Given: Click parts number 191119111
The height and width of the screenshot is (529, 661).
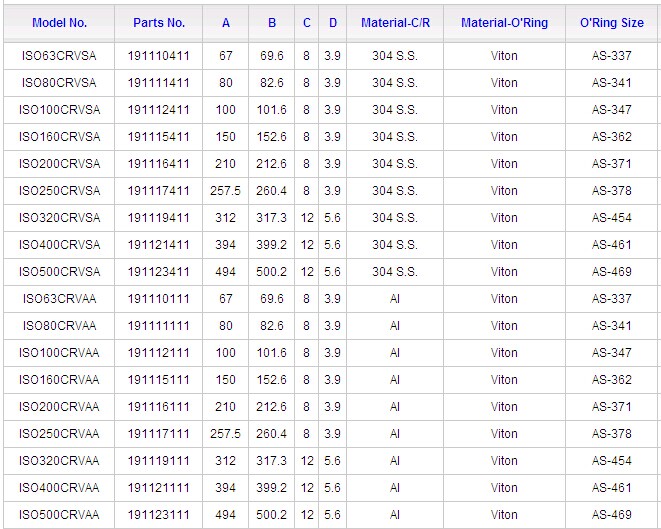Looking at the screenshot, I should click(x=159, y=461).
